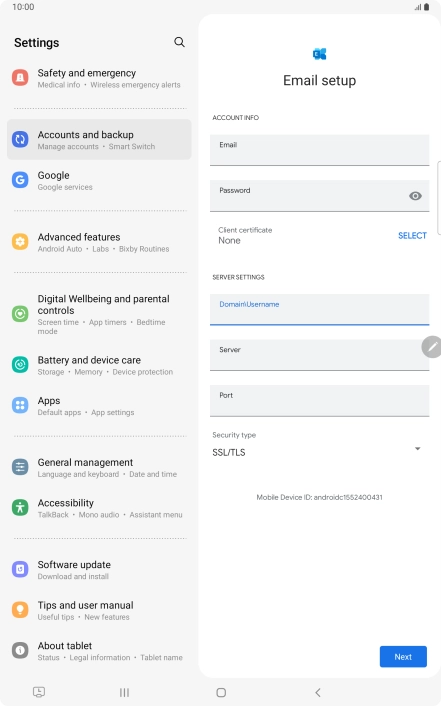The image size is (441, 706).
Task: Tap the Google G icon
Action: pos(20,180)
